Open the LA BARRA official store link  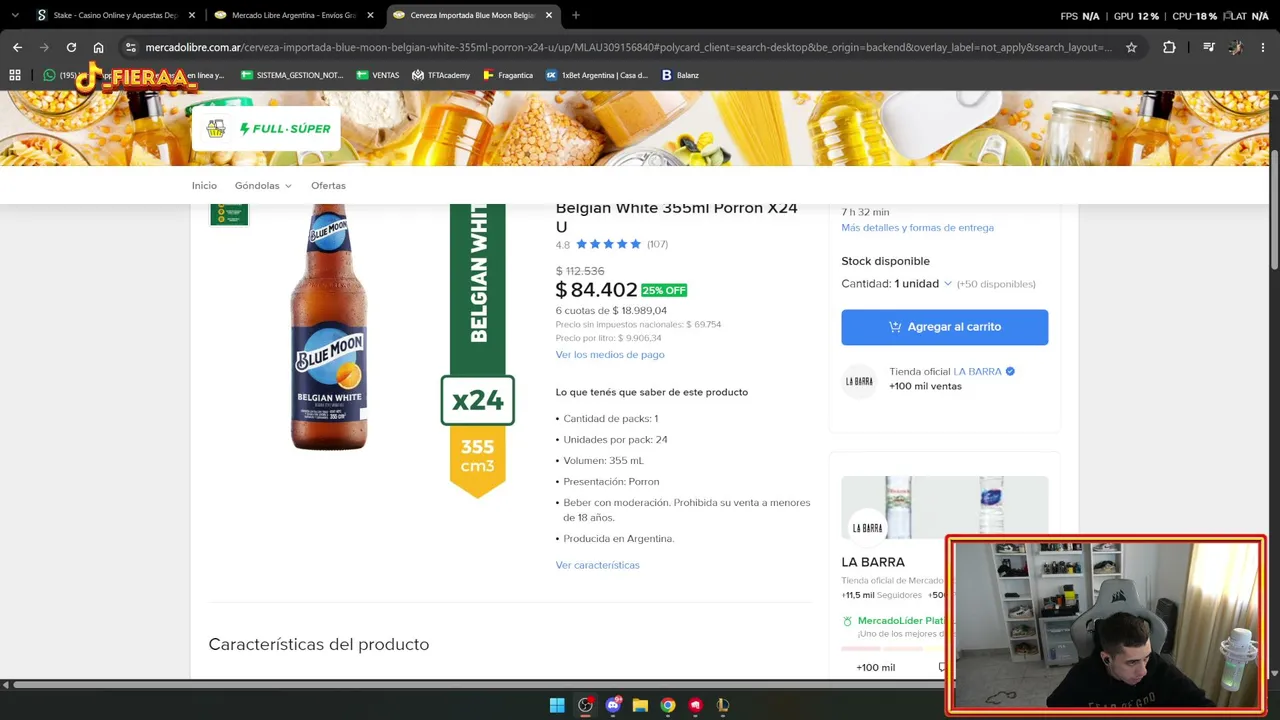coord(977,371)
